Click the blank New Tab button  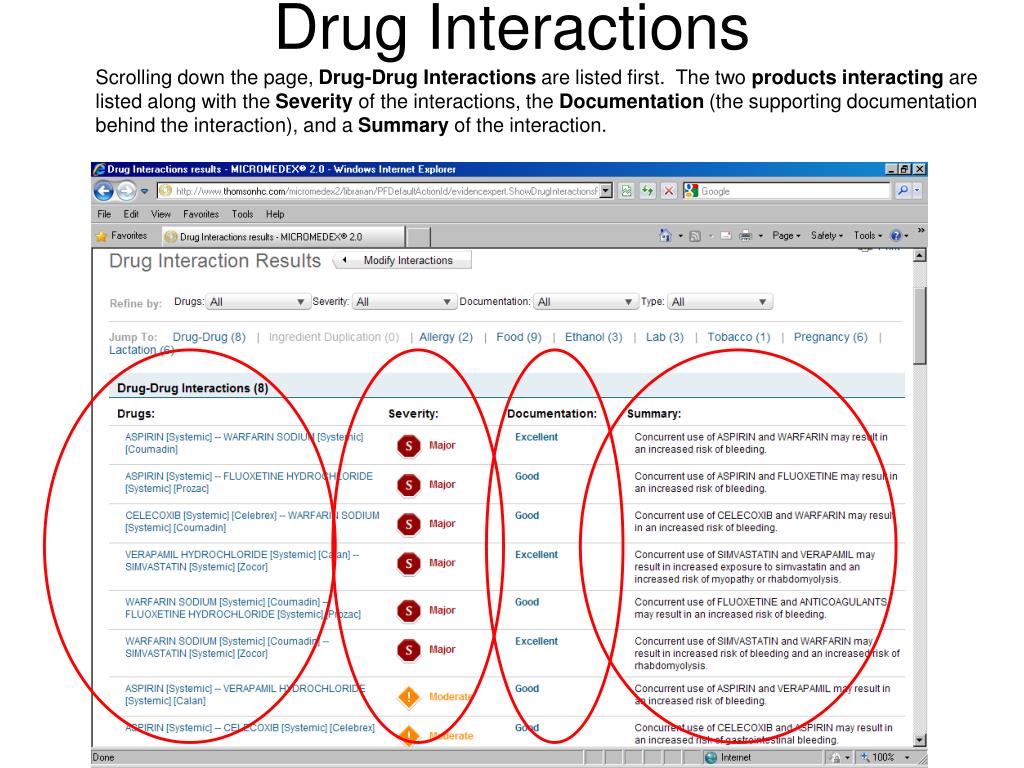[418, 236]
